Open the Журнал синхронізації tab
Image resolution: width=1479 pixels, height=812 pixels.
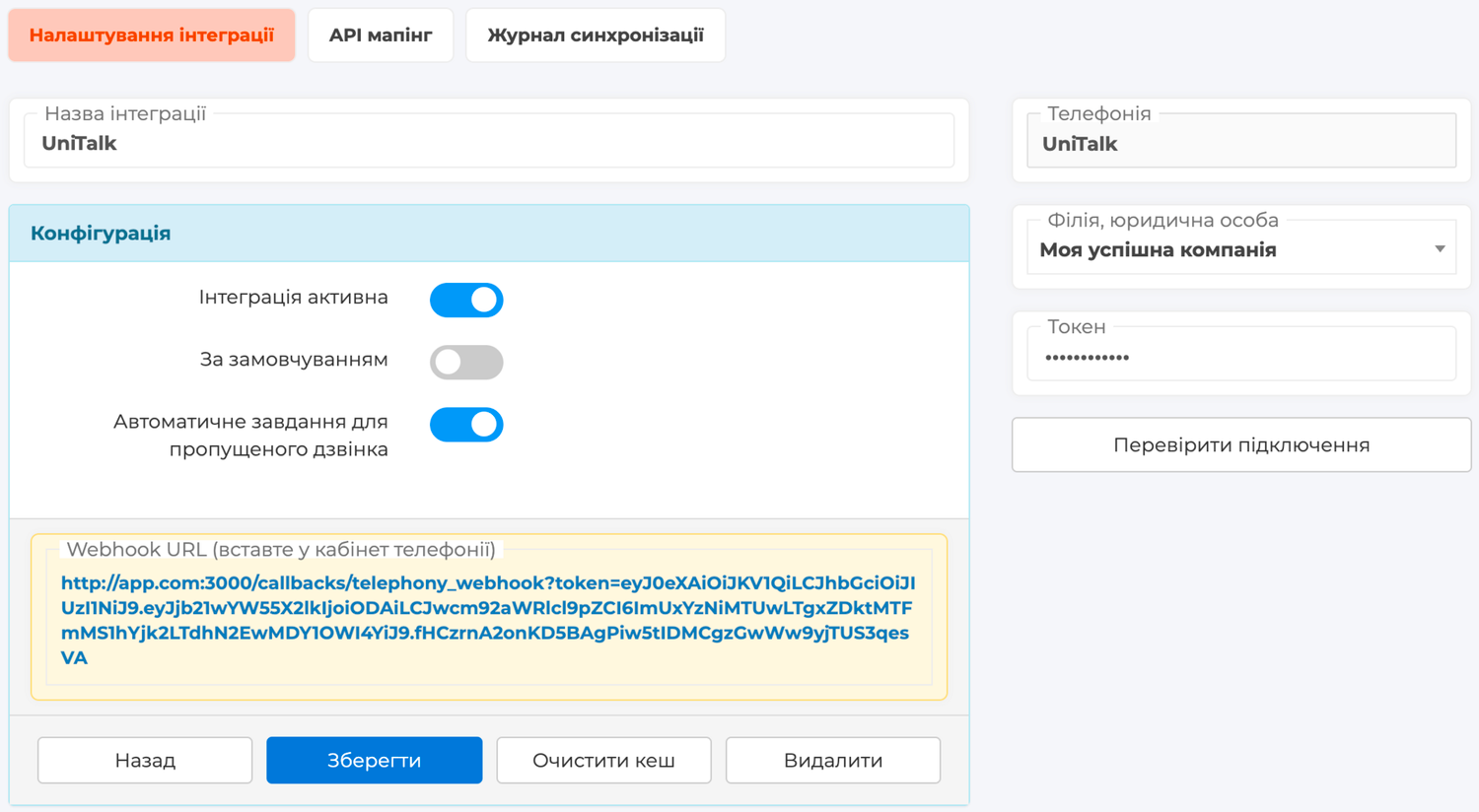pos(596,35)
